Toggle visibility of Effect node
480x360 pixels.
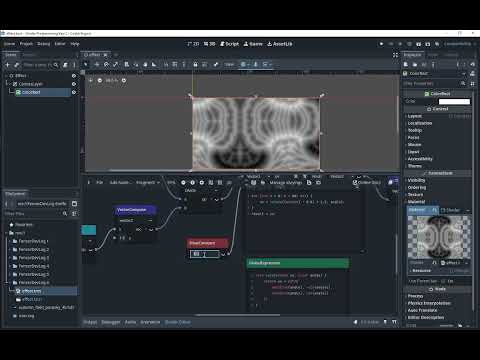click(x=74, y=76)
